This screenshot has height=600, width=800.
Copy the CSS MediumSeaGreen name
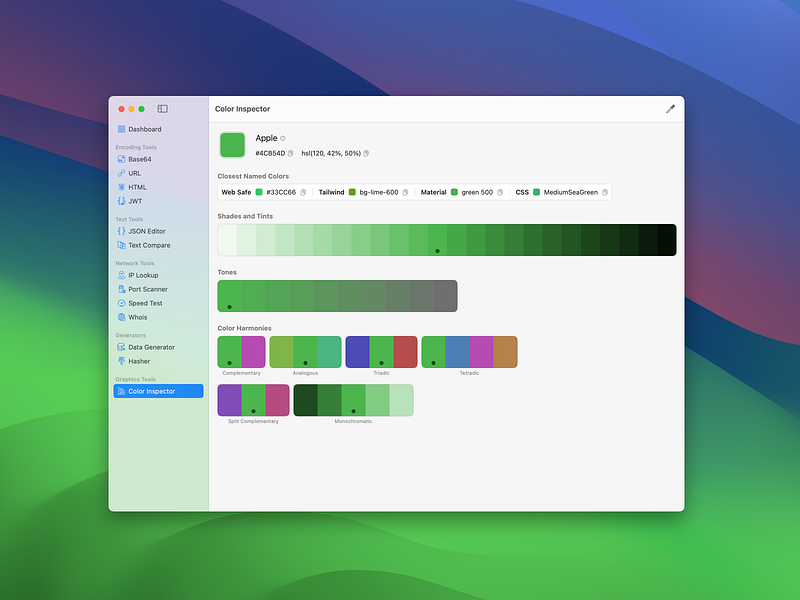605,192
